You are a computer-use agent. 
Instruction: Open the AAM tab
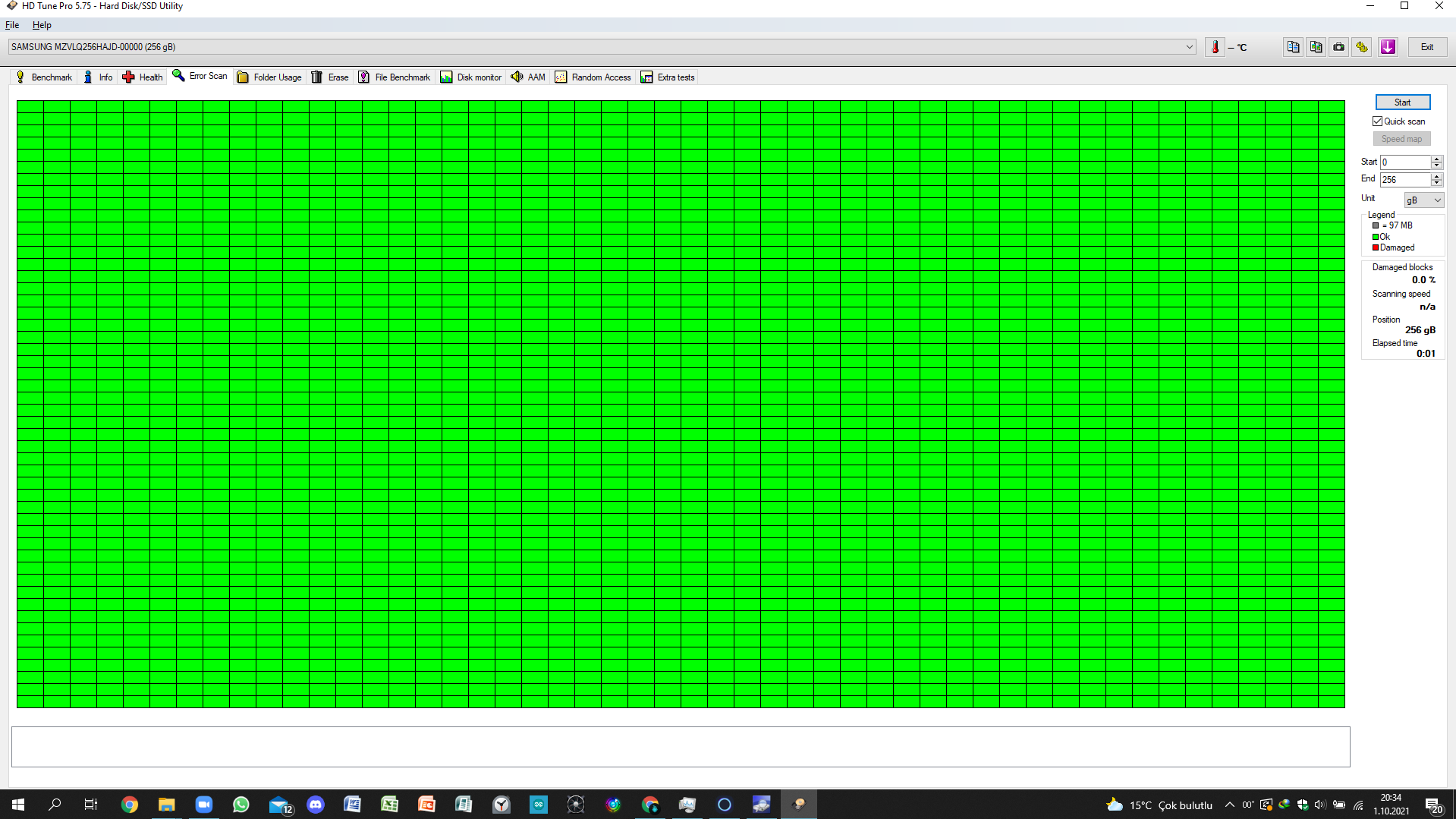528,77
